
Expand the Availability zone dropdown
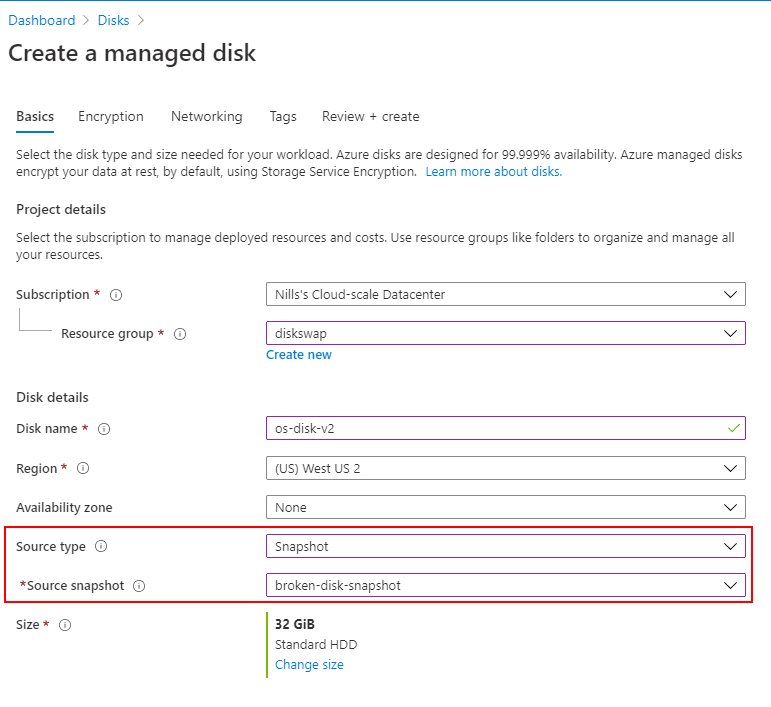pyautogui.click(x=505, y=507)
